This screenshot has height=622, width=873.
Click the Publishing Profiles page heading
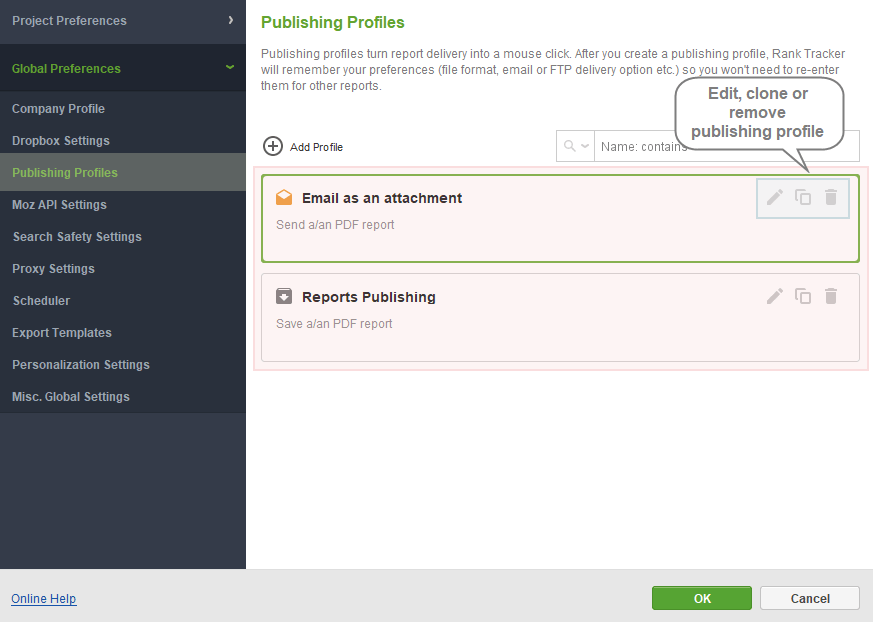click(332, 22)
